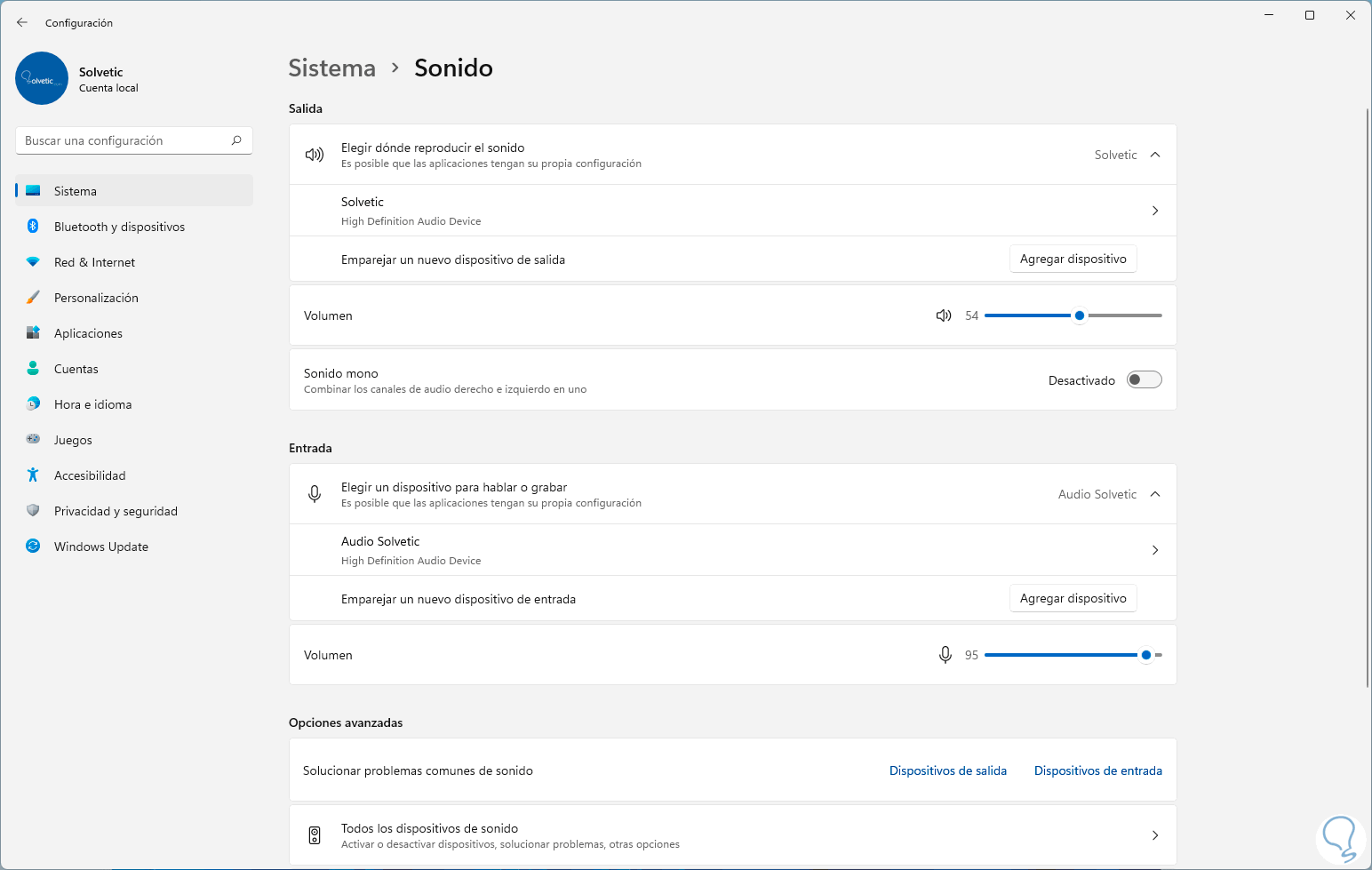Click the back arrow in the title bar
Image resolution: width=1372 pixels, height=870 pixels.
pos(22,22)
